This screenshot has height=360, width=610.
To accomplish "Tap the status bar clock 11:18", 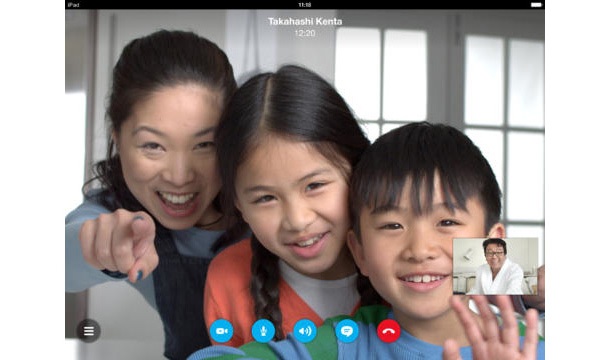I will [305, 5].
